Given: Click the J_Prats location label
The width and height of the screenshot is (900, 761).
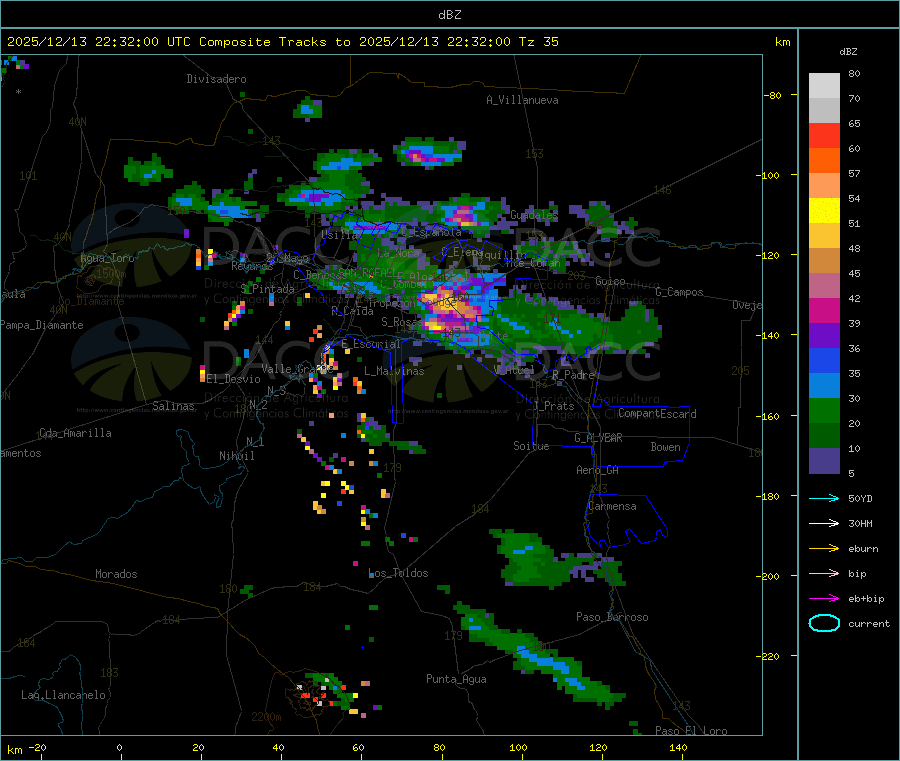Looking at the screenshot, I should pos(554,406).
